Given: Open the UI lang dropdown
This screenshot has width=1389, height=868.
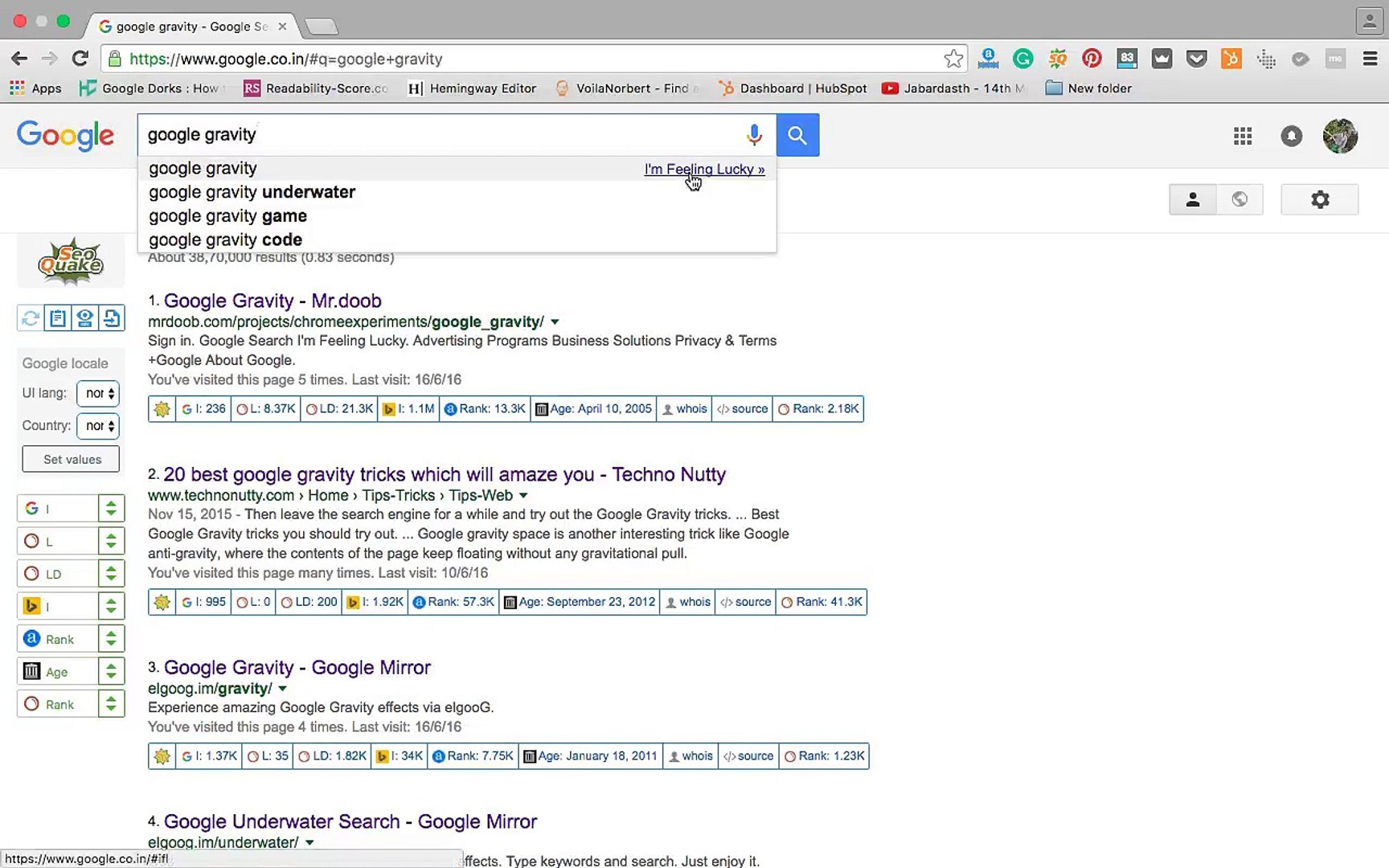Looking at the screenshot, I should click(x=98, y=393).
